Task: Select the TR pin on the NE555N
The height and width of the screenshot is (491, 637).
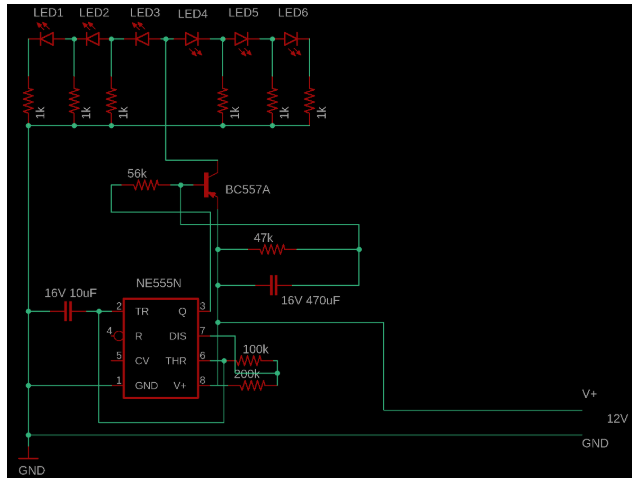Action: (141, 311)
